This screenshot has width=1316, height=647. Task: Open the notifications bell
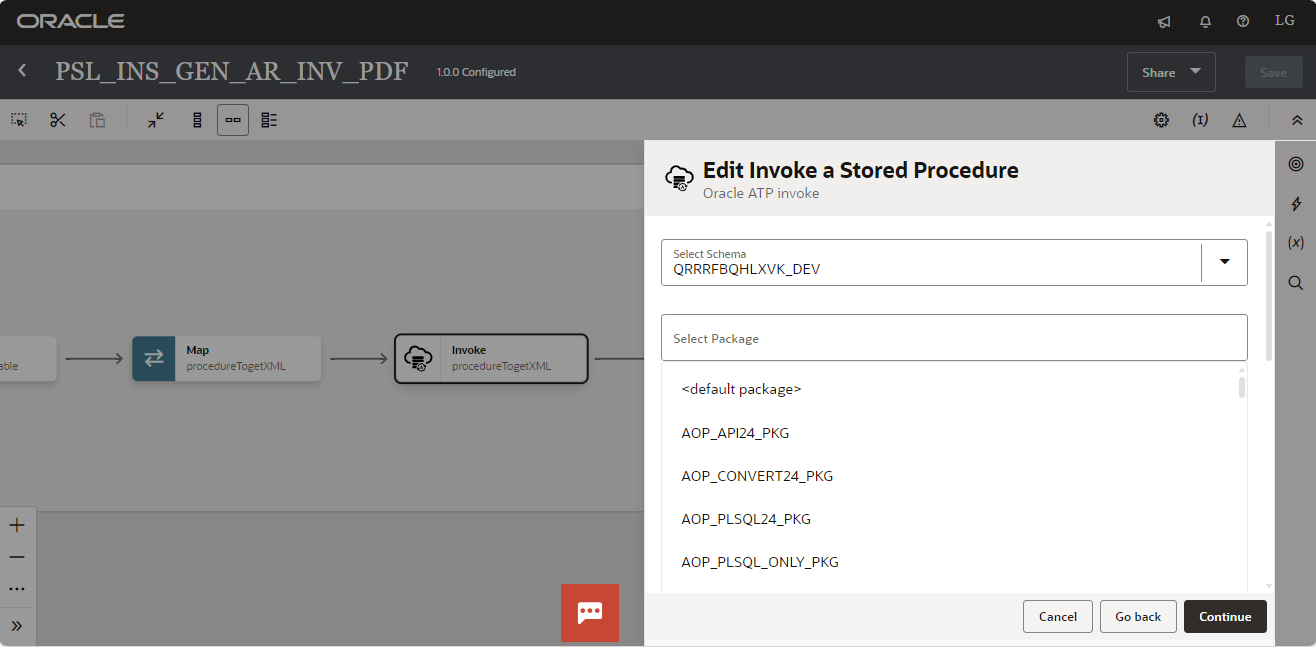[1205, 21]
